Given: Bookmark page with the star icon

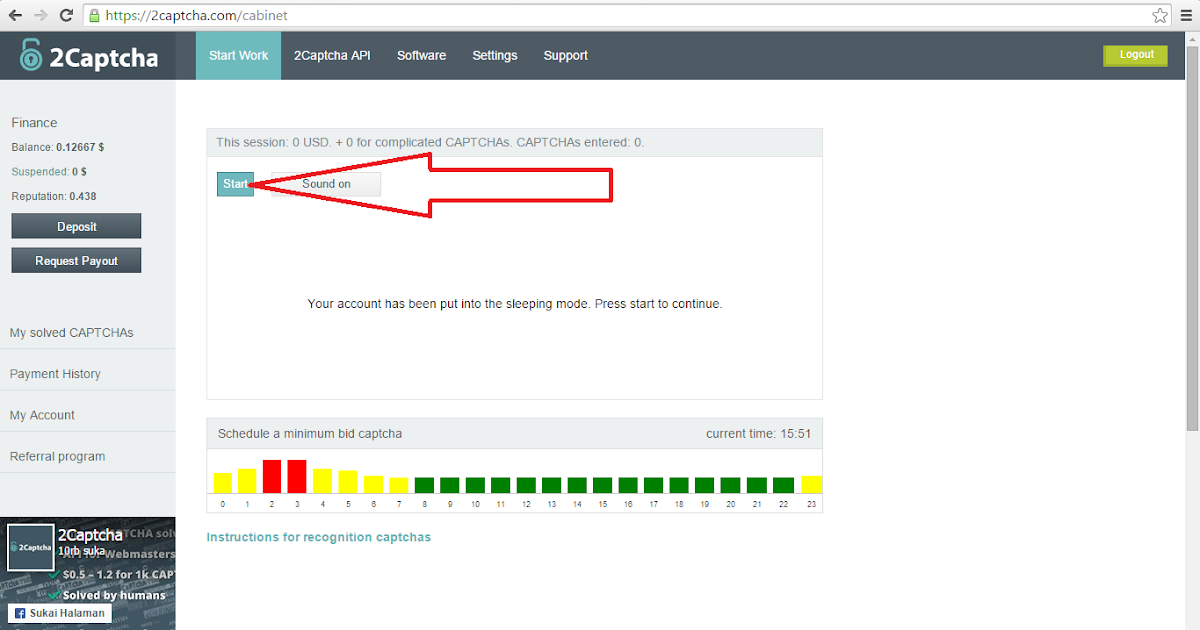Looking at the screenshot, I should [x=1160, y=16].
